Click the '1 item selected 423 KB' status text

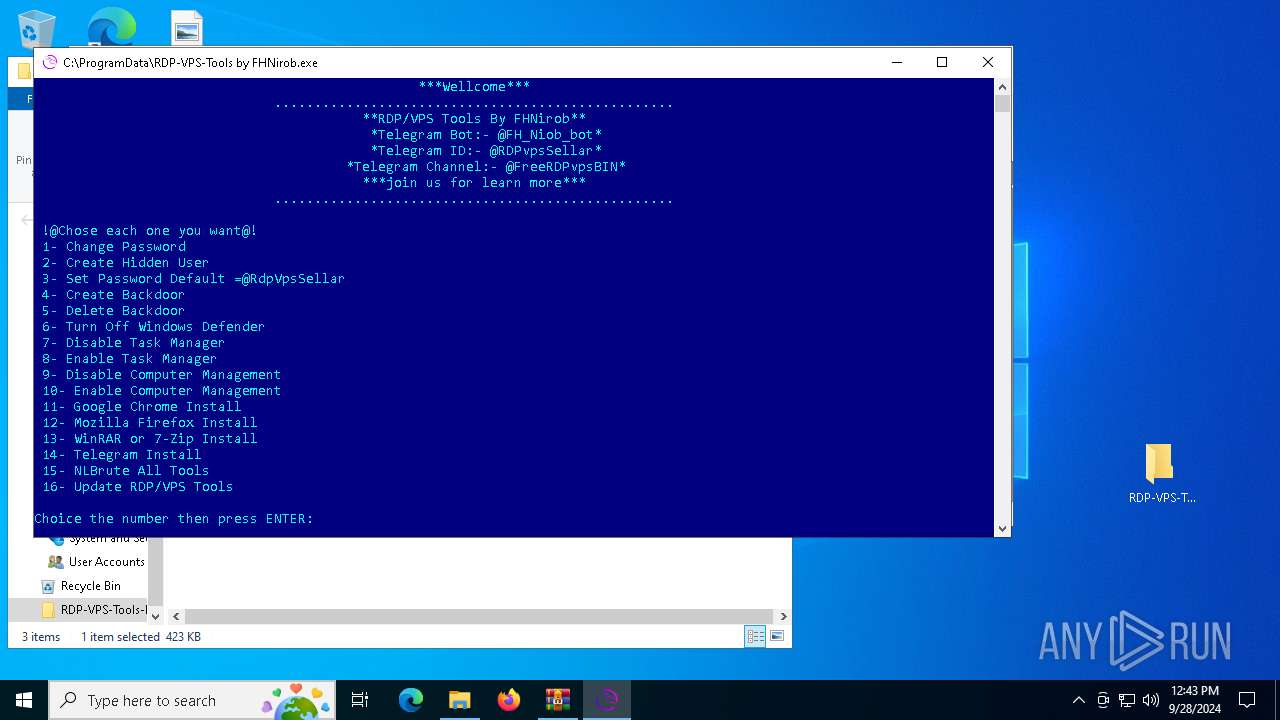point(141,637)
